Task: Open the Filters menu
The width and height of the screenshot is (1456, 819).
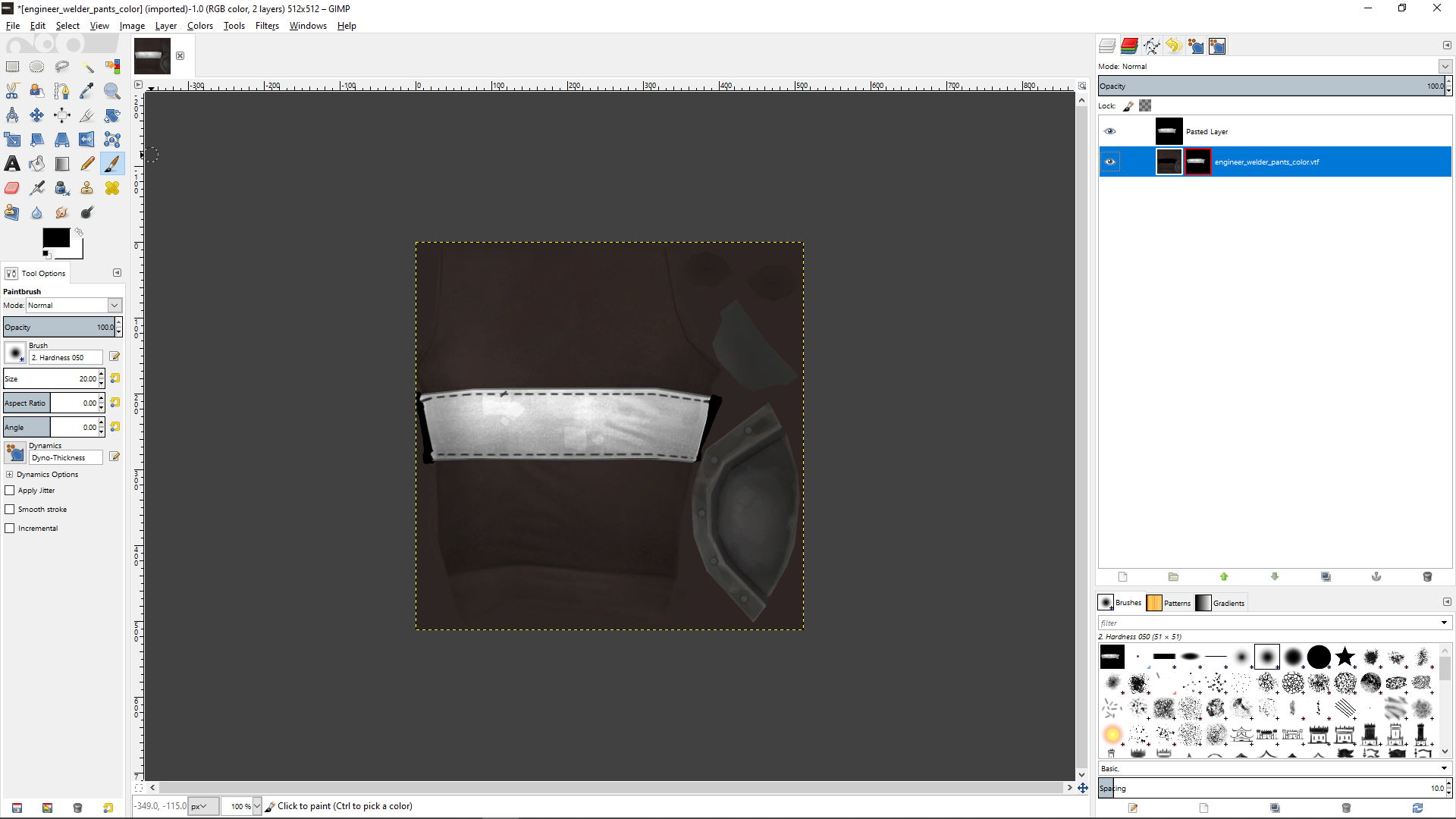Action: (x=267, y=26)
